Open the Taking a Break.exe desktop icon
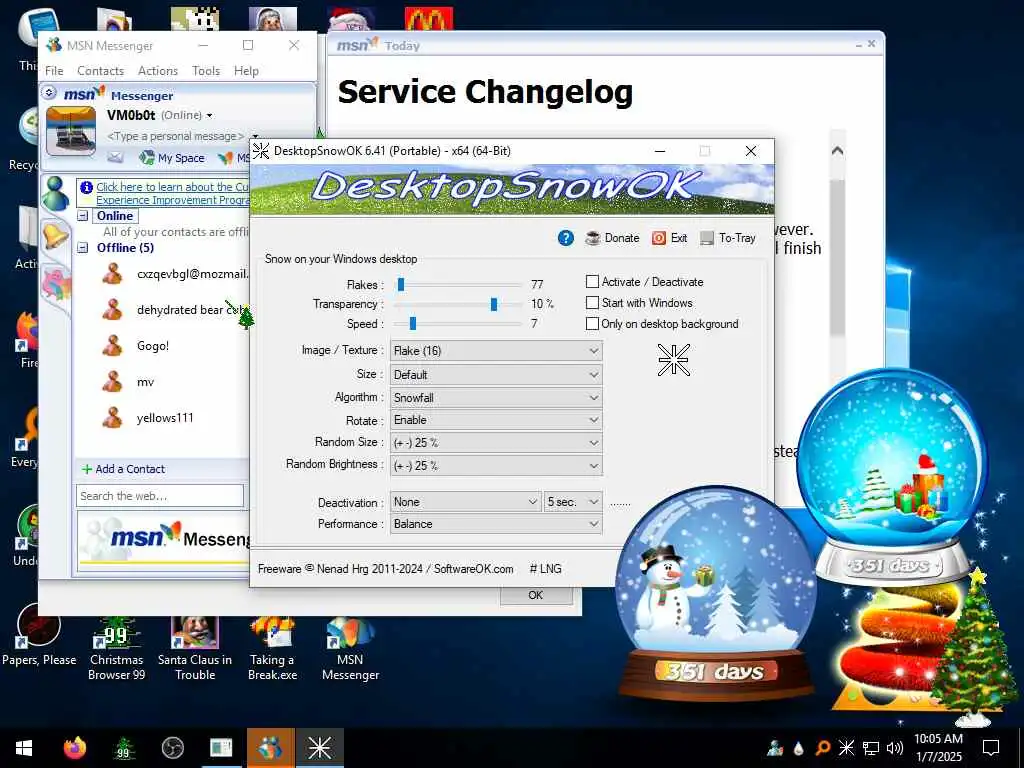The height and width of the screenshot is (768, 1024). [272, 648]
